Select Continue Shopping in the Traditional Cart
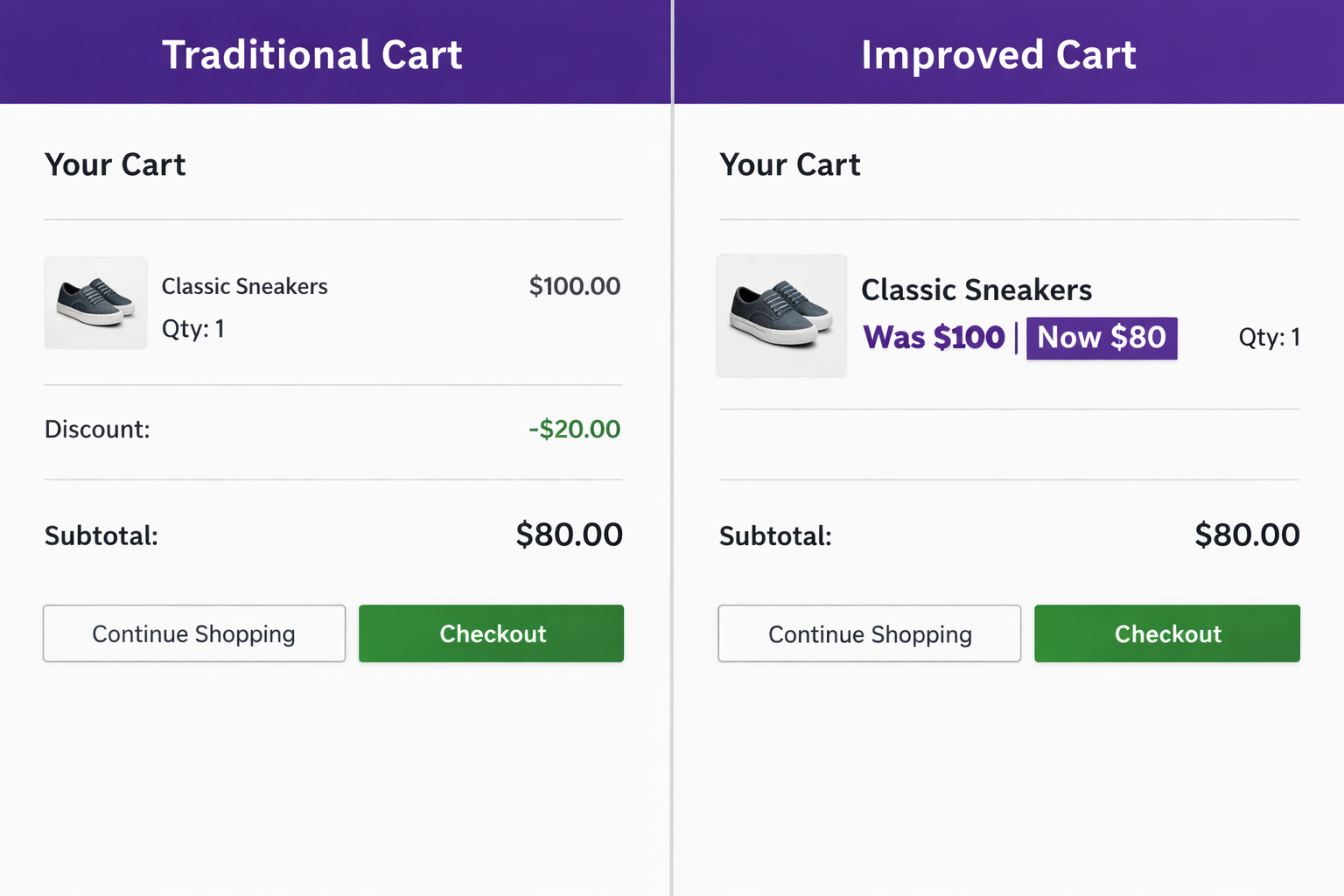This screenshot has width=1344, height=896. pyautogui.click(x=193, y=633)
